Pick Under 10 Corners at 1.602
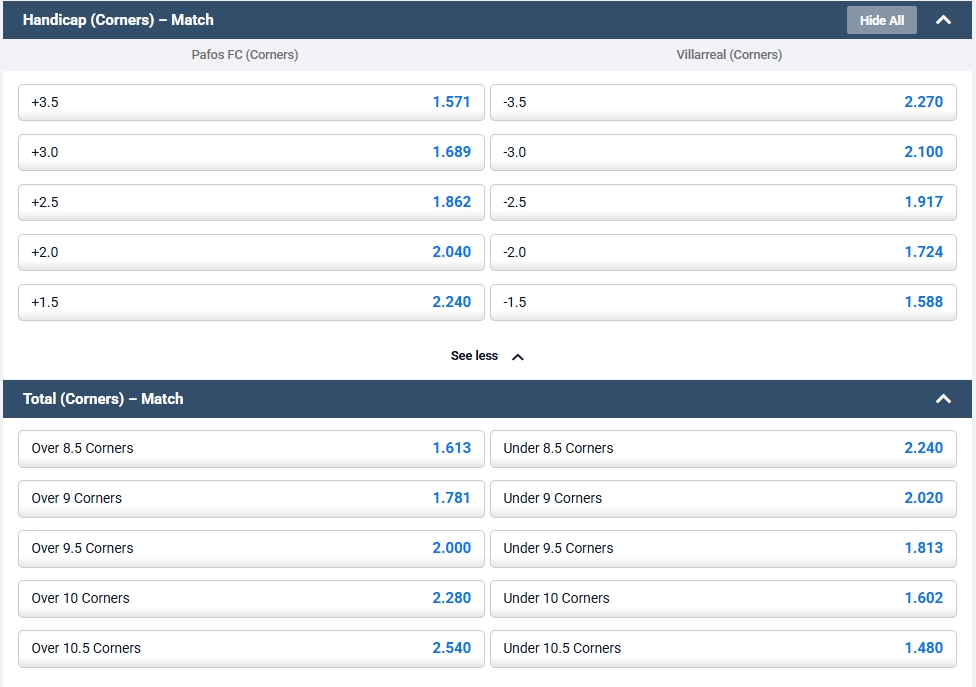This screenshot has width=976, height=687. [x=723, y=598]
